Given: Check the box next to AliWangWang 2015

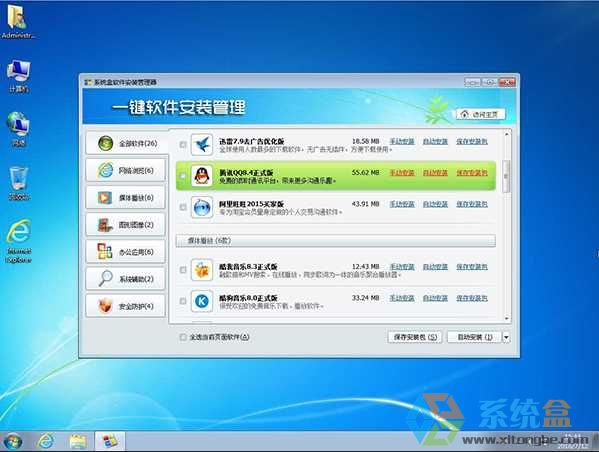Looking at the screenshot, I should coord(183,207).
